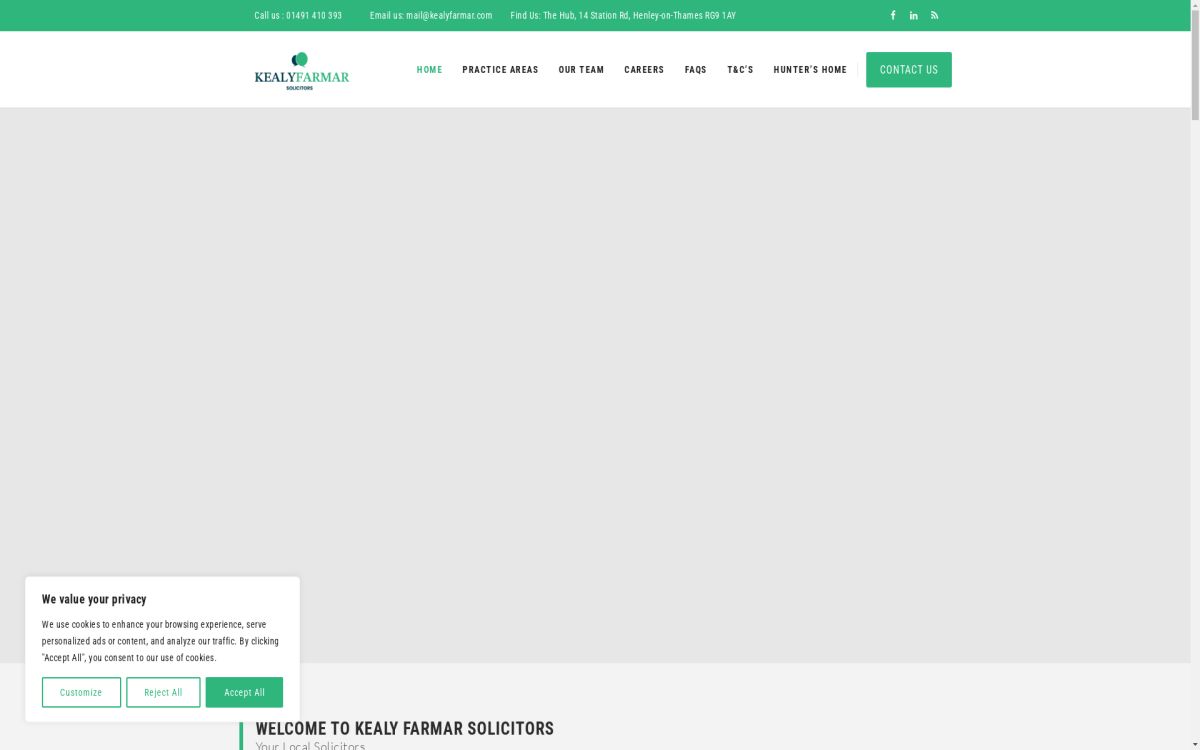Image resolution: width=1200 pixels, height=750 pixels.
Task: Select the FAQs navigation item
Action: click(695, 69)
